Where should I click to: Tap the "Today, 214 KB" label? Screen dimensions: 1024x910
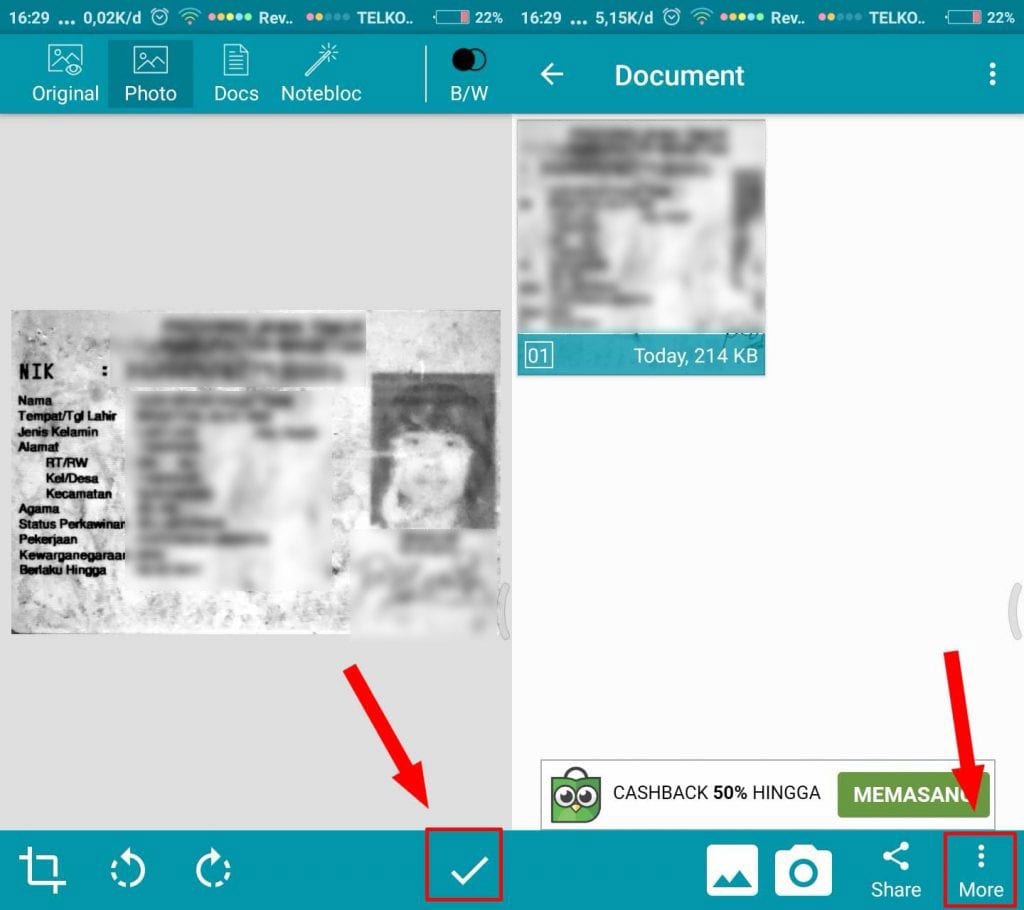[696, 355]
